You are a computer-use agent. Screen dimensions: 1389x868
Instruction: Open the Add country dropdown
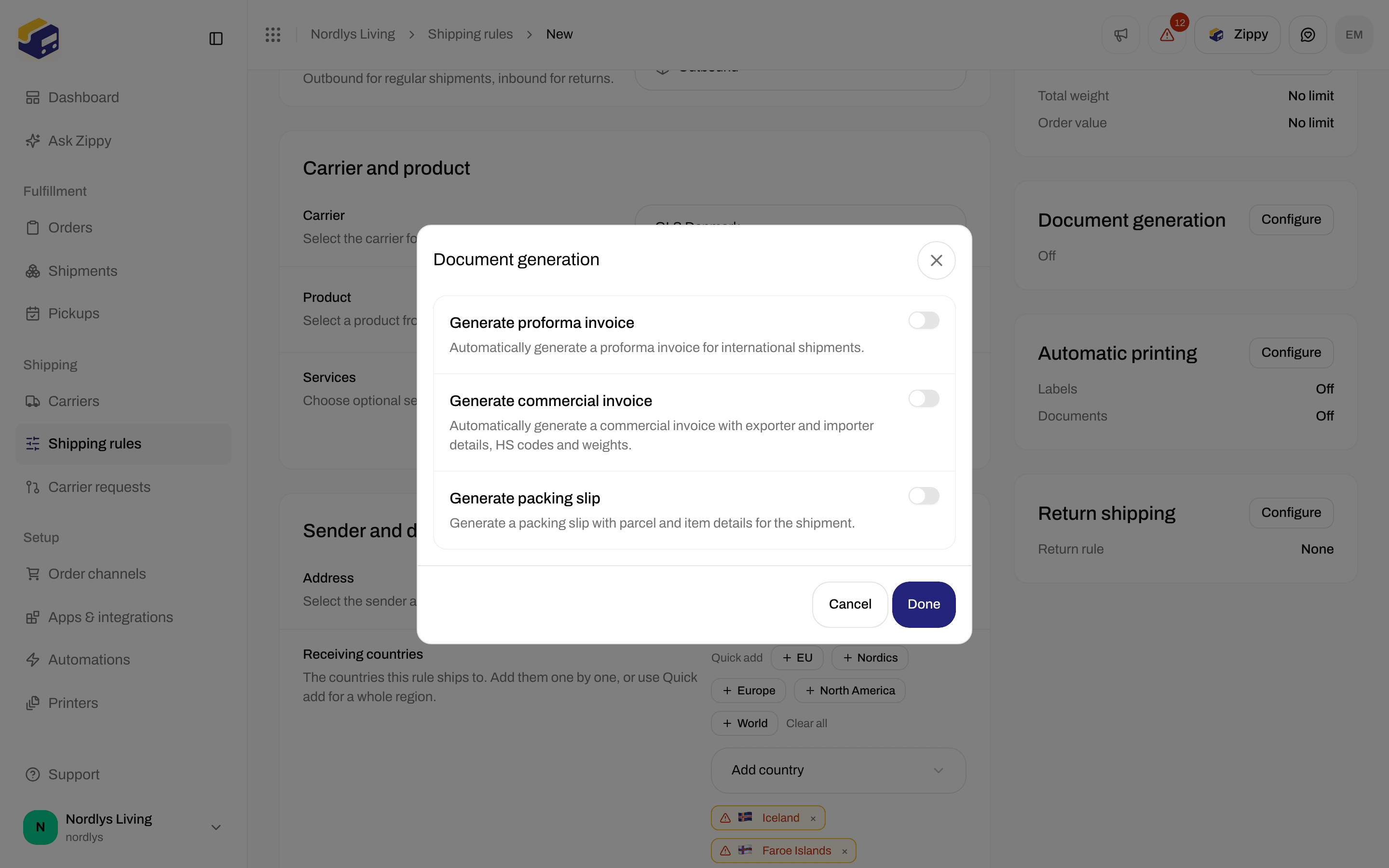tap(838, 771)
